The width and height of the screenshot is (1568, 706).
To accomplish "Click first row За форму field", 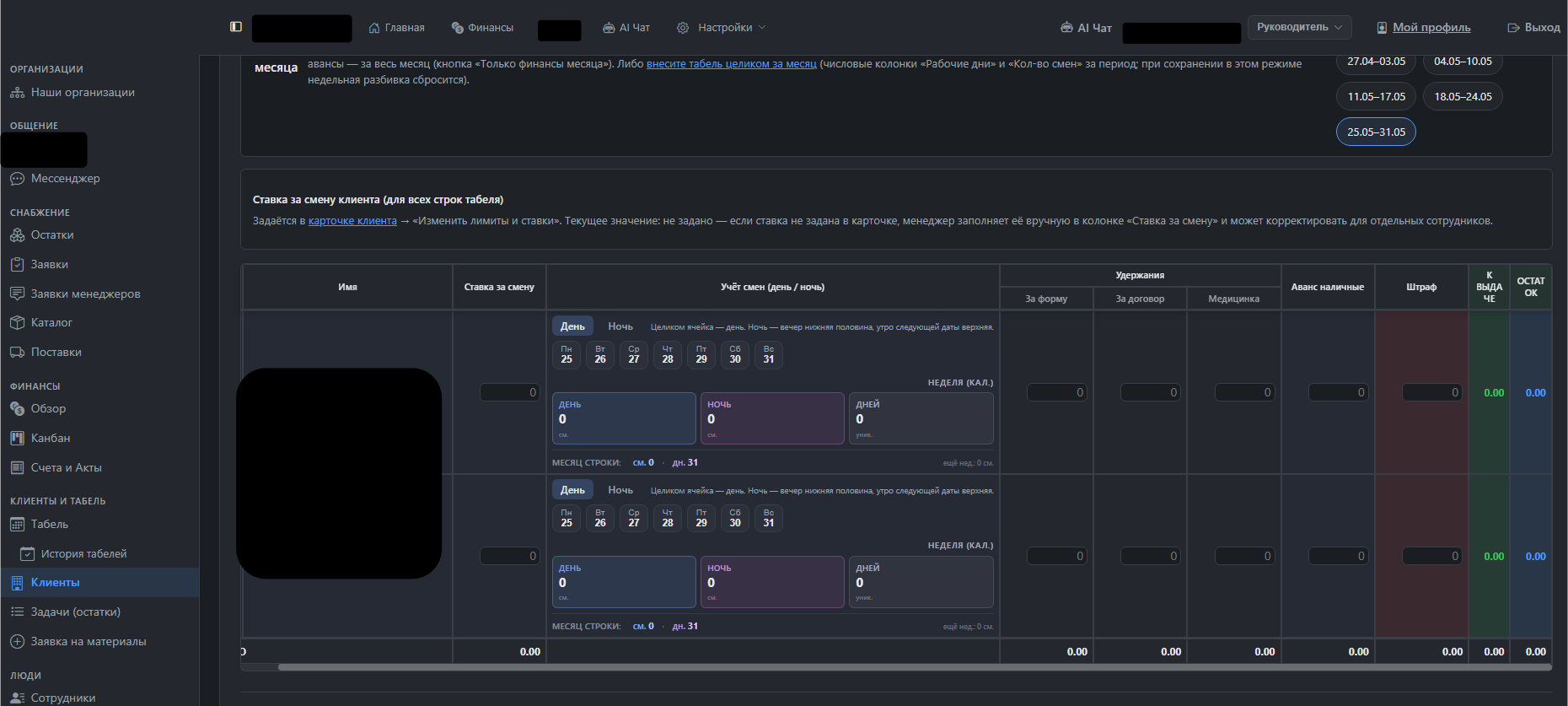I will point(1057,392).
